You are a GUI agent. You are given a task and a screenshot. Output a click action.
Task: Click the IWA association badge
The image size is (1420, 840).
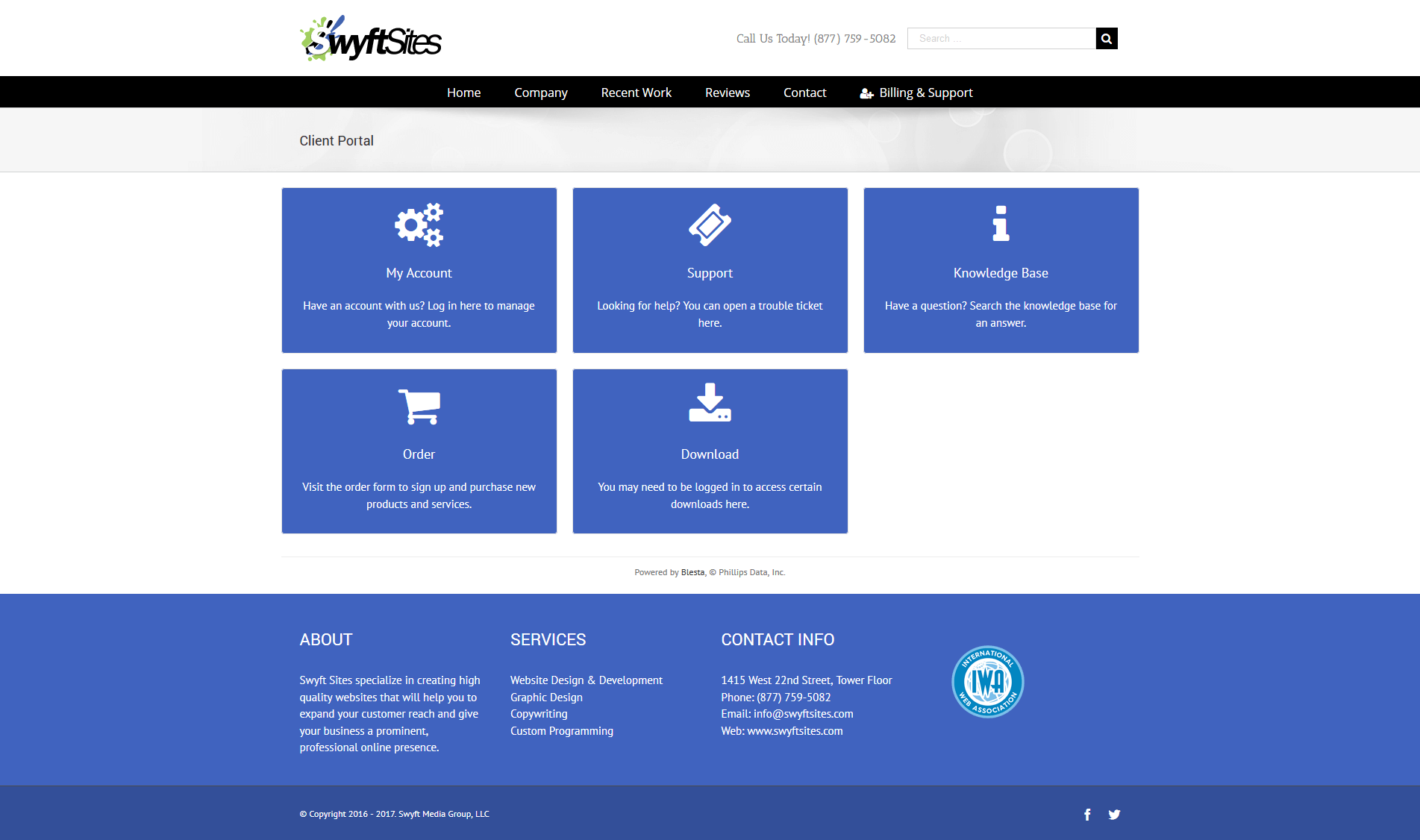(x=987, y=681)
